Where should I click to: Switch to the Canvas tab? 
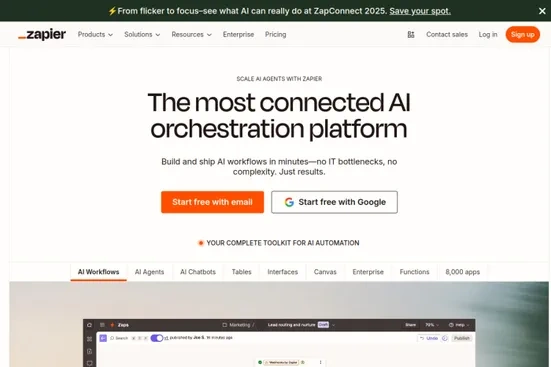pyautogui.click(x=325, y=272)
